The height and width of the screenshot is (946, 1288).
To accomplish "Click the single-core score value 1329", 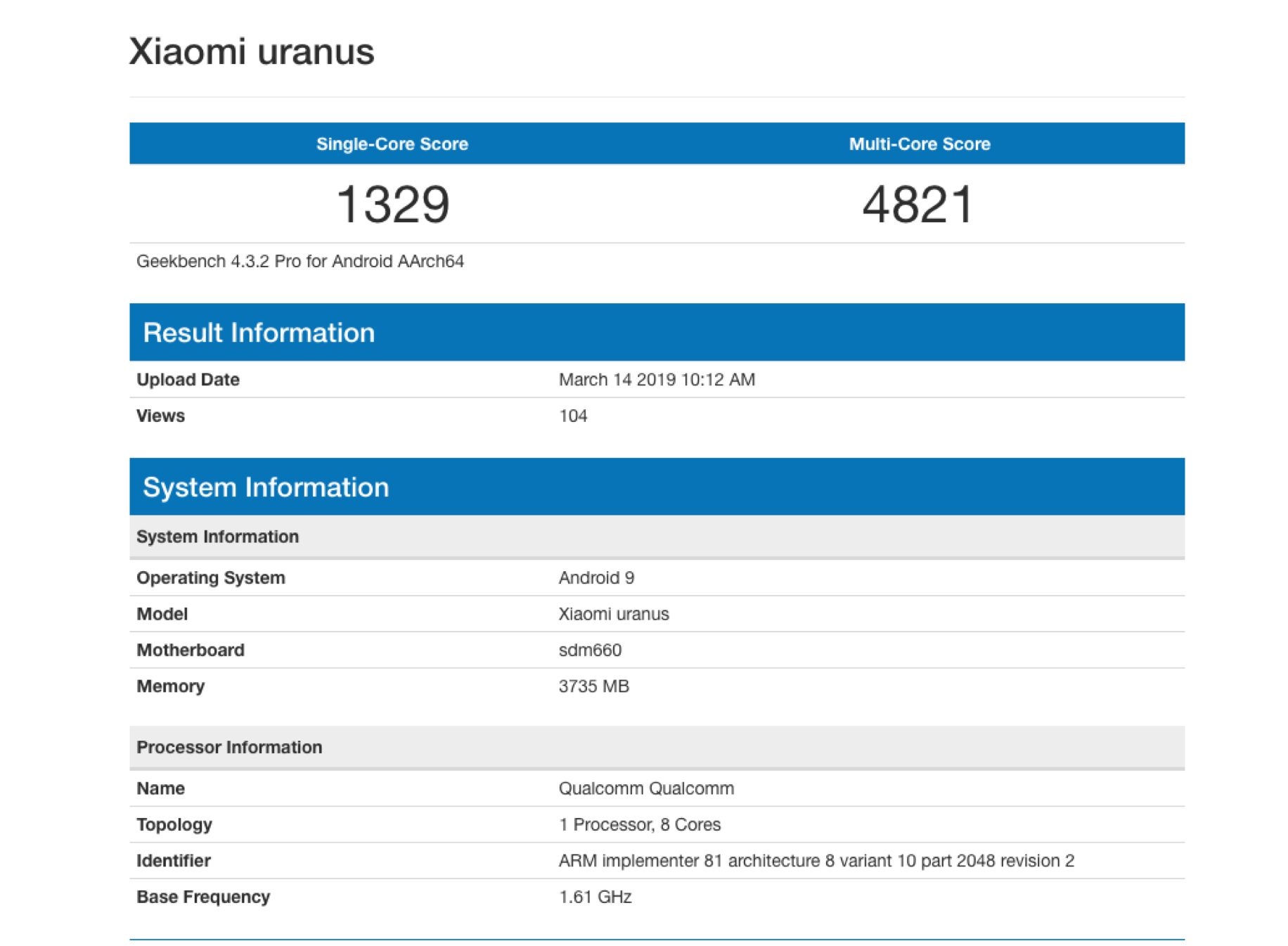I will [392, 205].
